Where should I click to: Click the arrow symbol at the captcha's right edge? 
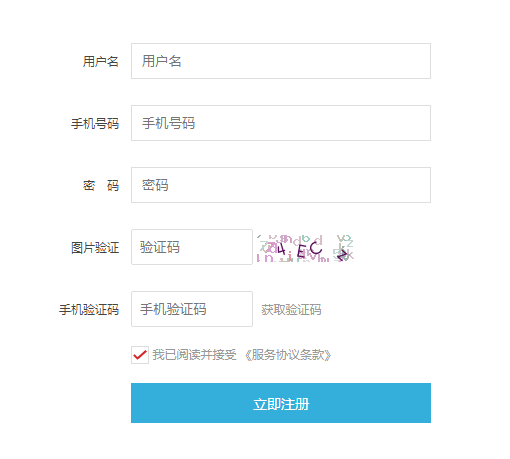point(343,254)
